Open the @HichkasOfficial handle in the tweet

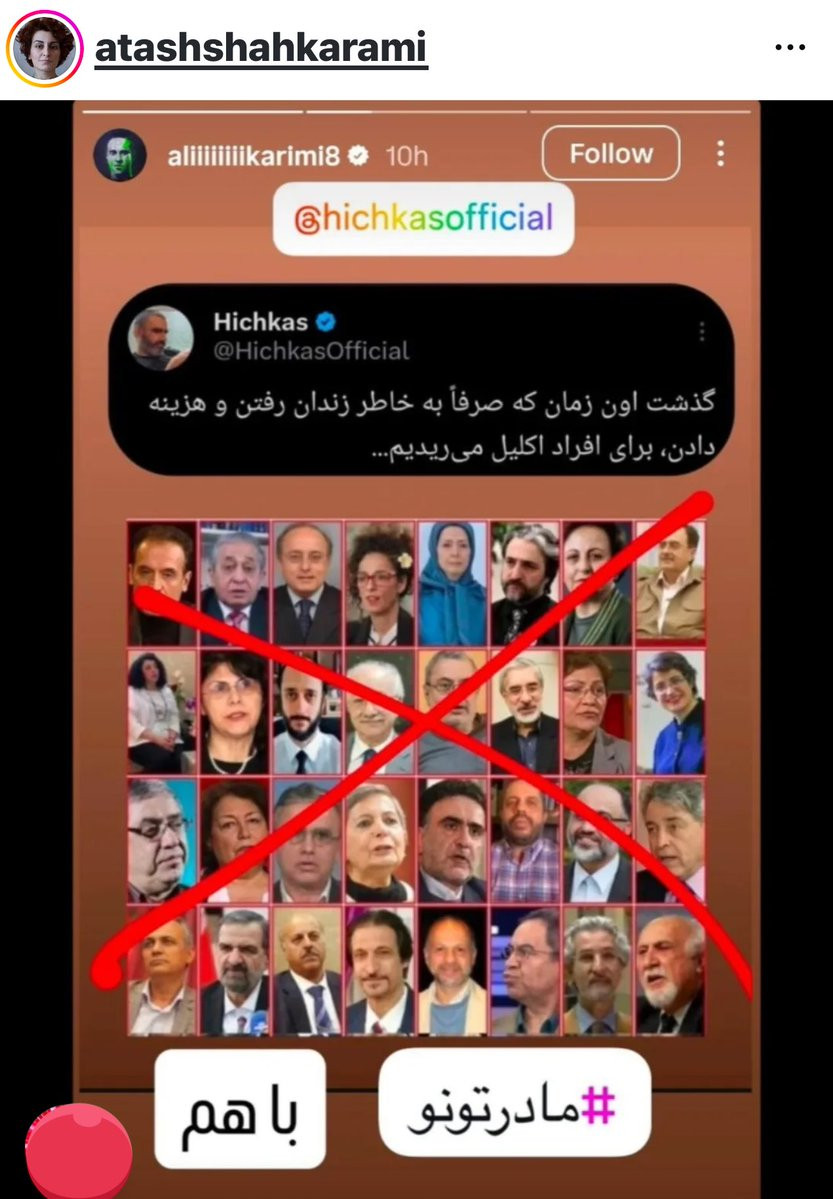pos(311,351)
